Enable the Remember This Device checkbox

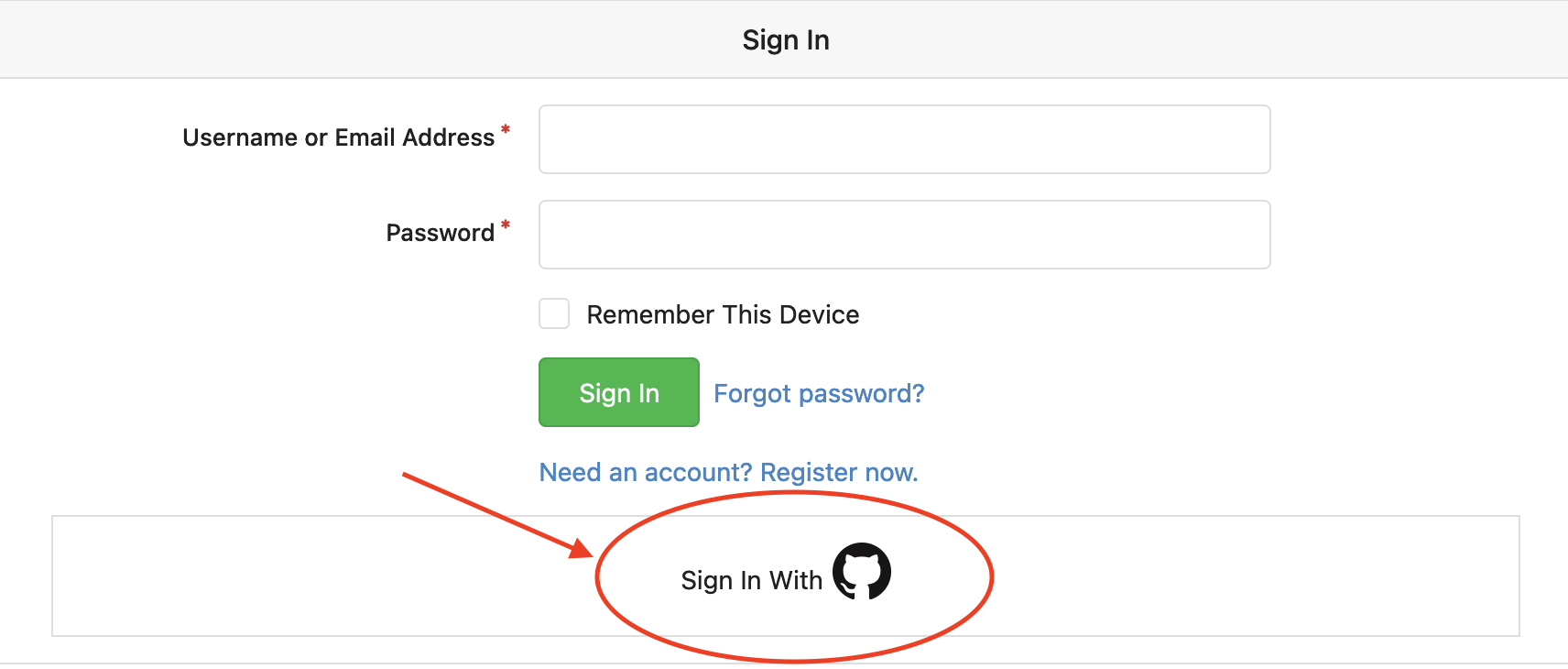(x=554, y=313)
